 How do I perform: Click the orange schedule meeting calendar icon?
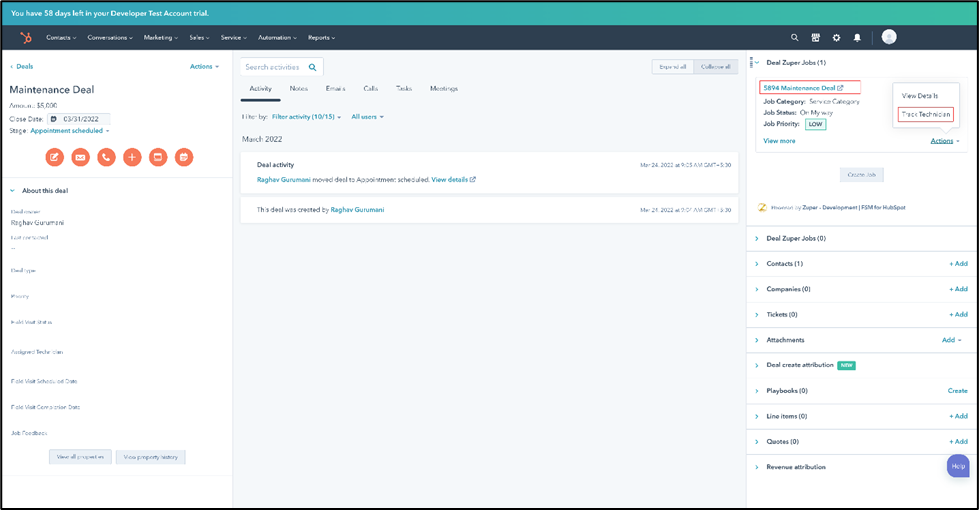click(x=184, y=157)
